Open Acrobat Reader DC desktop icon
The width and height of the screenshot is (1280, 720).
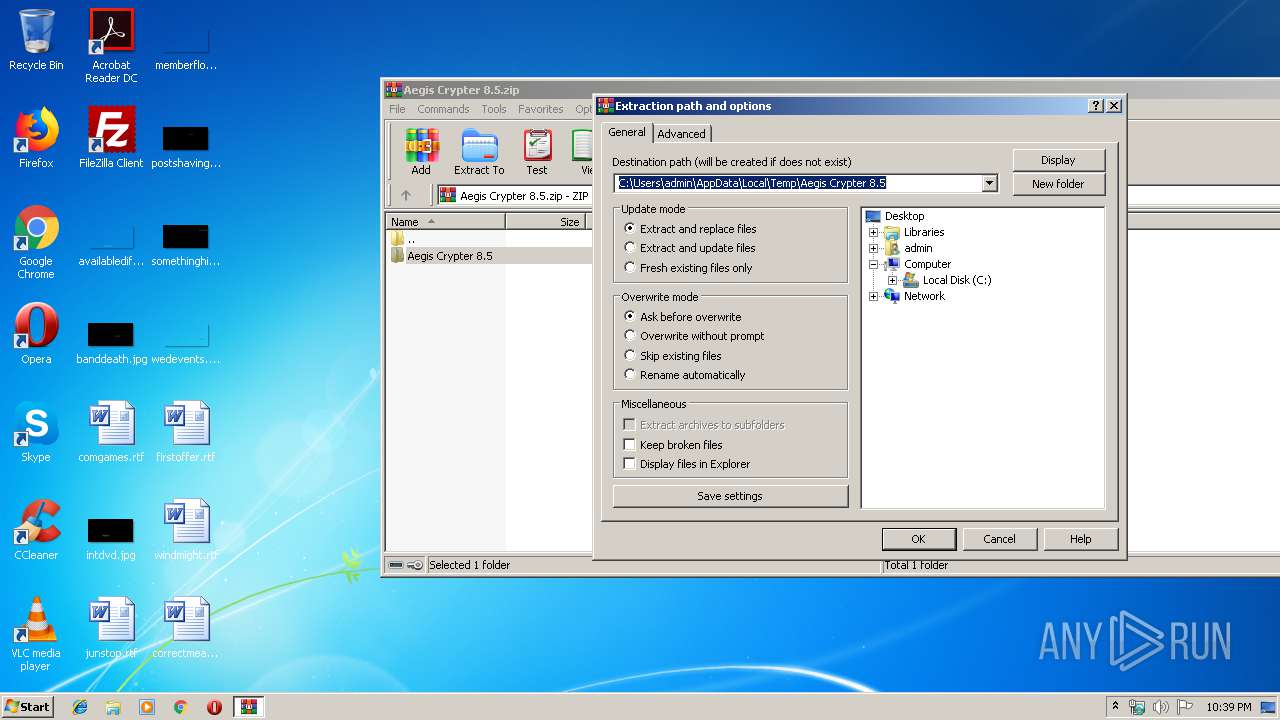click(x=111, y=46)
